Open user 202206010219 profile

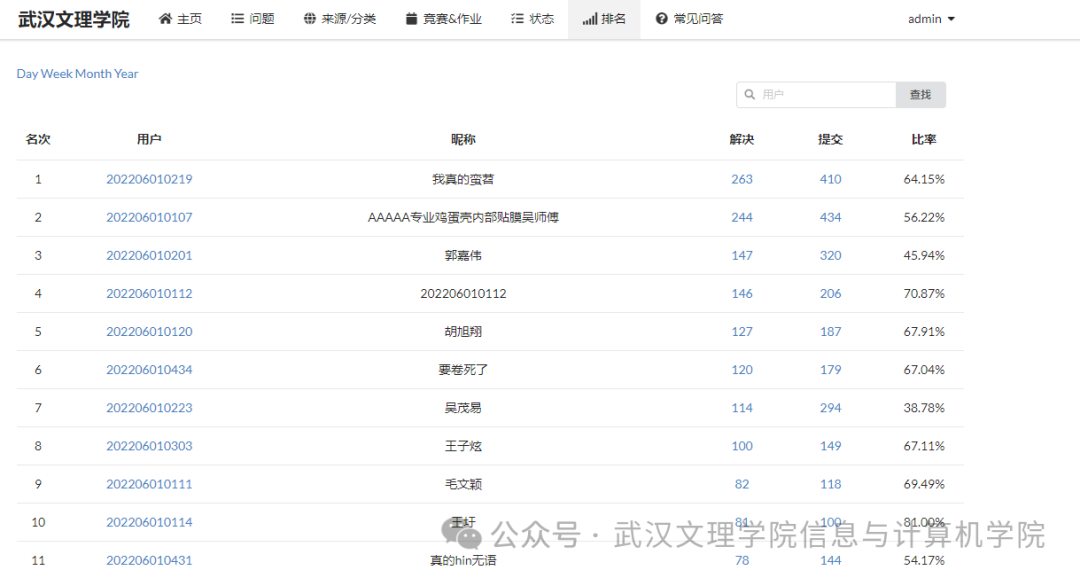(x=149, y=180)
